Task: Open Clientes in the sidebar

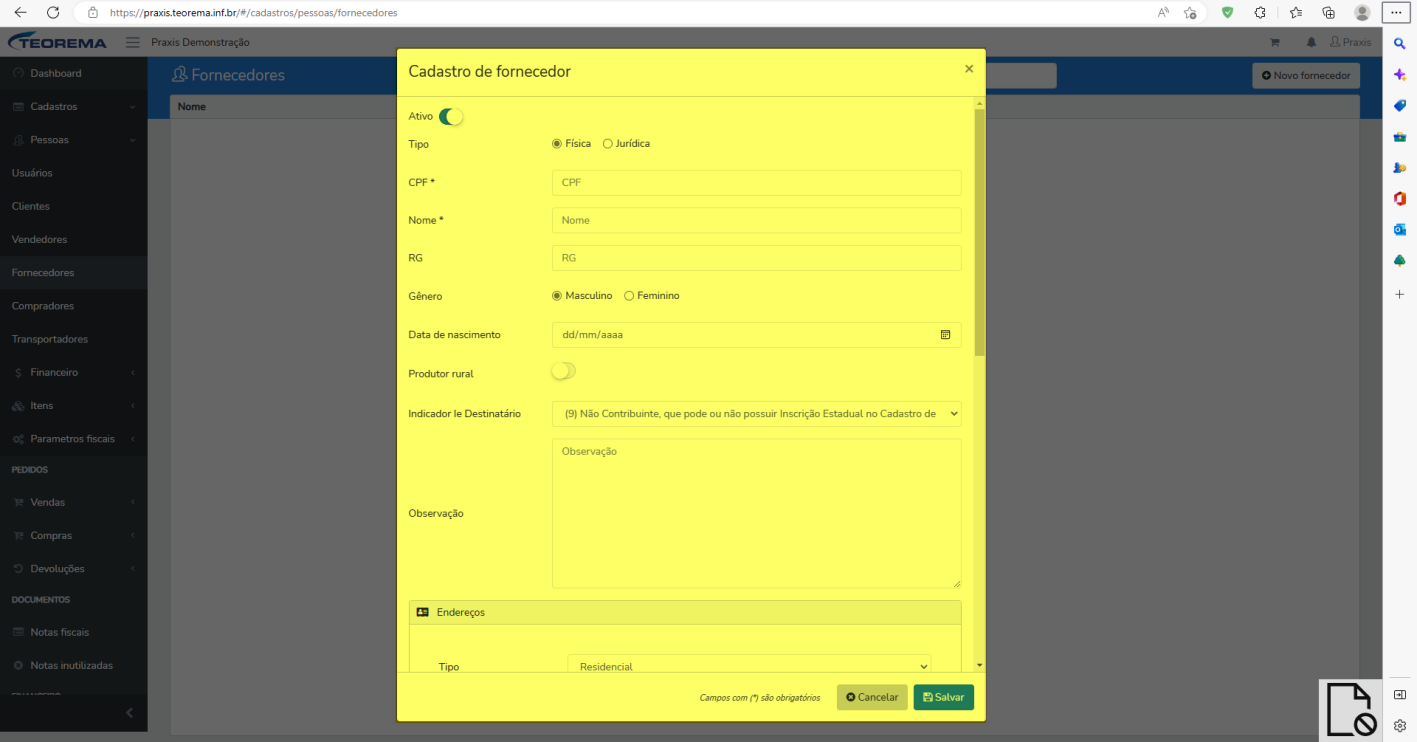Action: point(73,206)
